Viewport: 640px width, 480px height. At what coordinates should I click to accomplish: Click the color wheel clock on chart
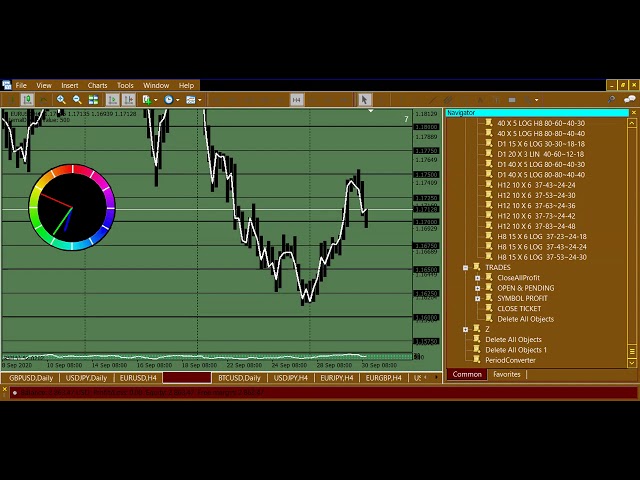pos(72,207)
